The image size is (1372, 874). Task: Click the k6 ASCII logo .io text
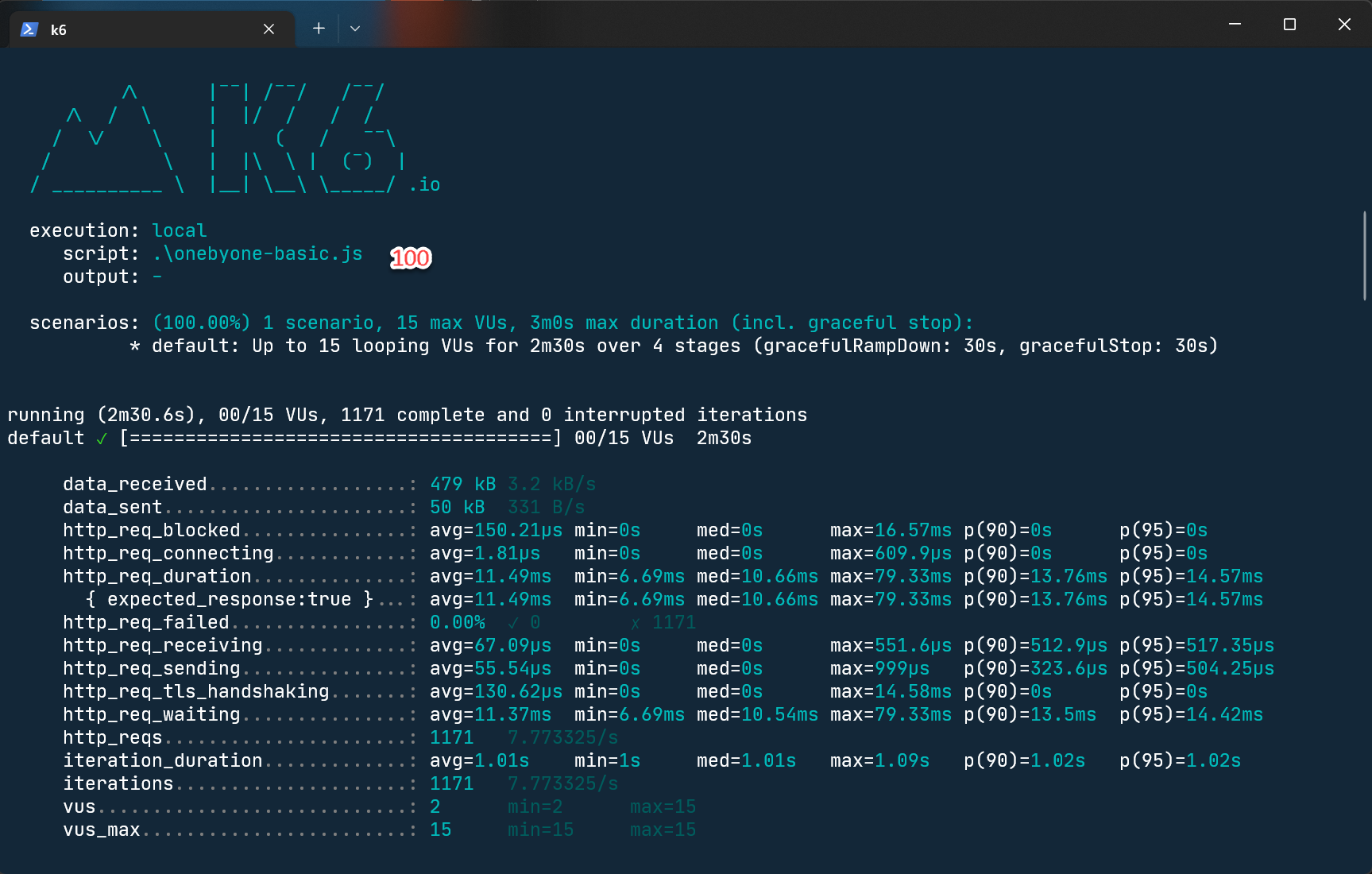pos(425,184)
